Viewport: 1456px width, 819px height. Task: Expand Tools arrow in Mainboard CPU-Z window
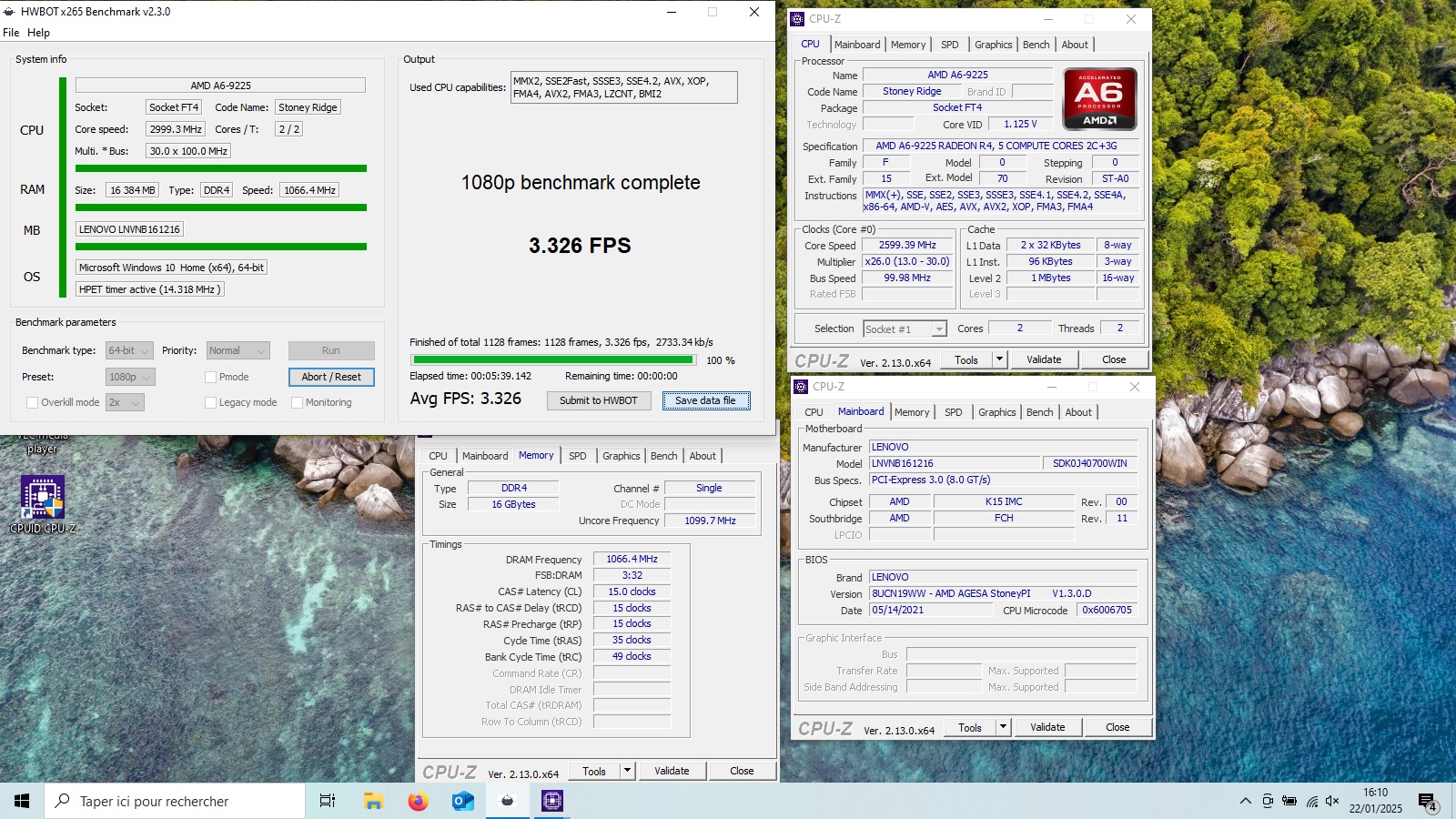[1003, 727]
